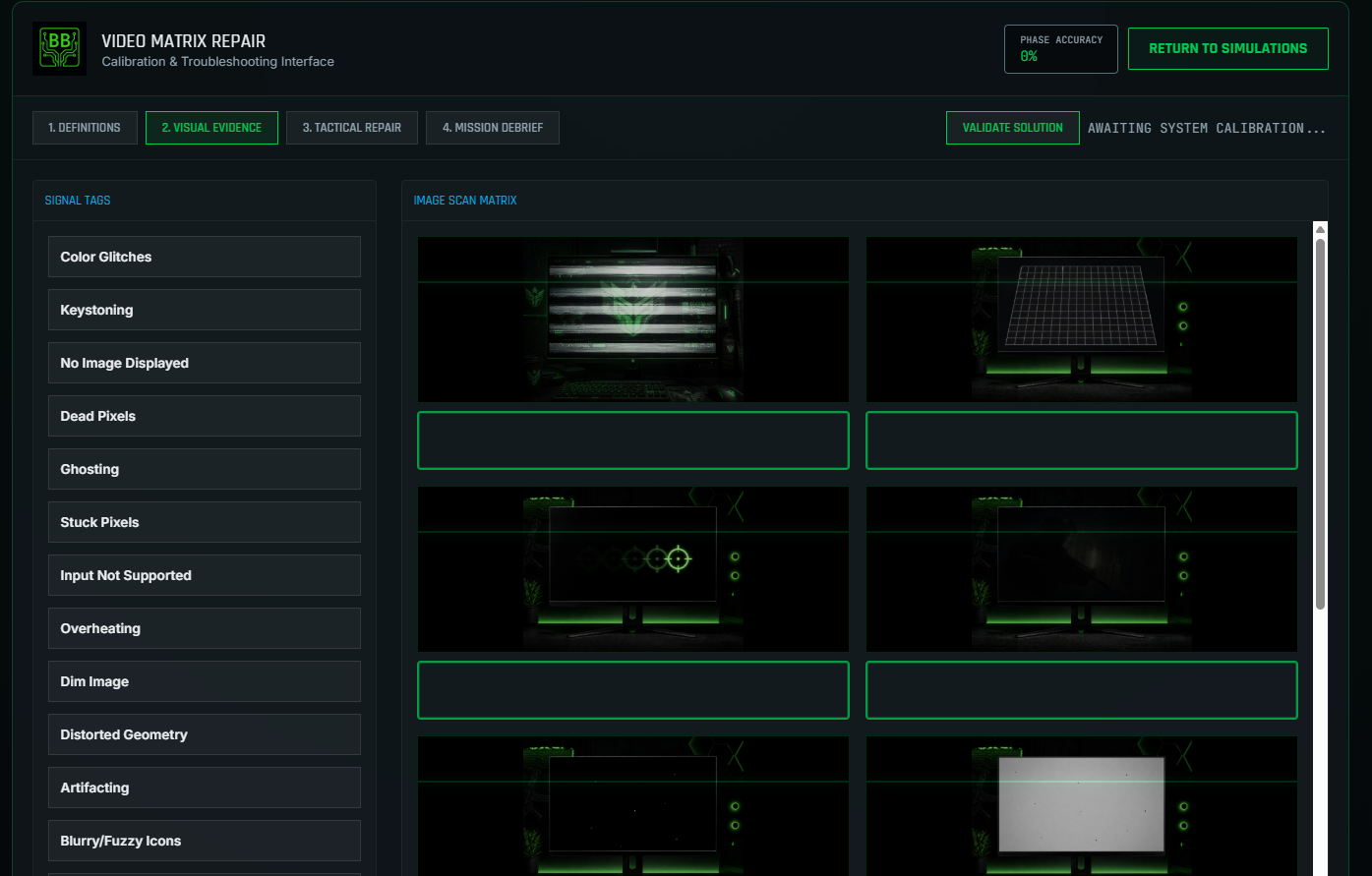Image resolution: width=1372 pixels, height=876 pixels.
Task: Select the Dim Image tag
Action: 205,681
